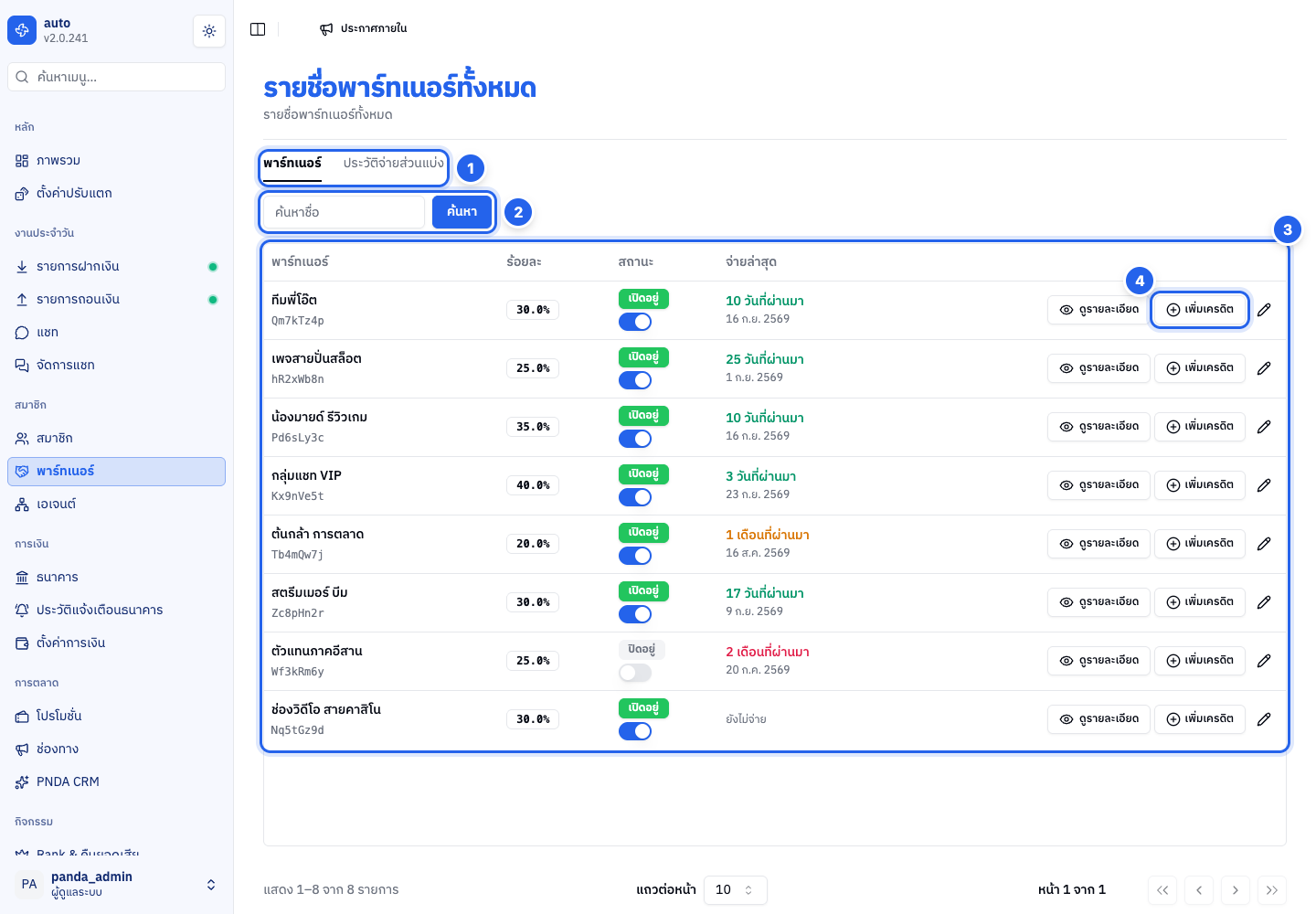1316x914 pixels.
Task: Edit กลุ่มแชท VIP with pencil icon
Action: [1264, 485]
